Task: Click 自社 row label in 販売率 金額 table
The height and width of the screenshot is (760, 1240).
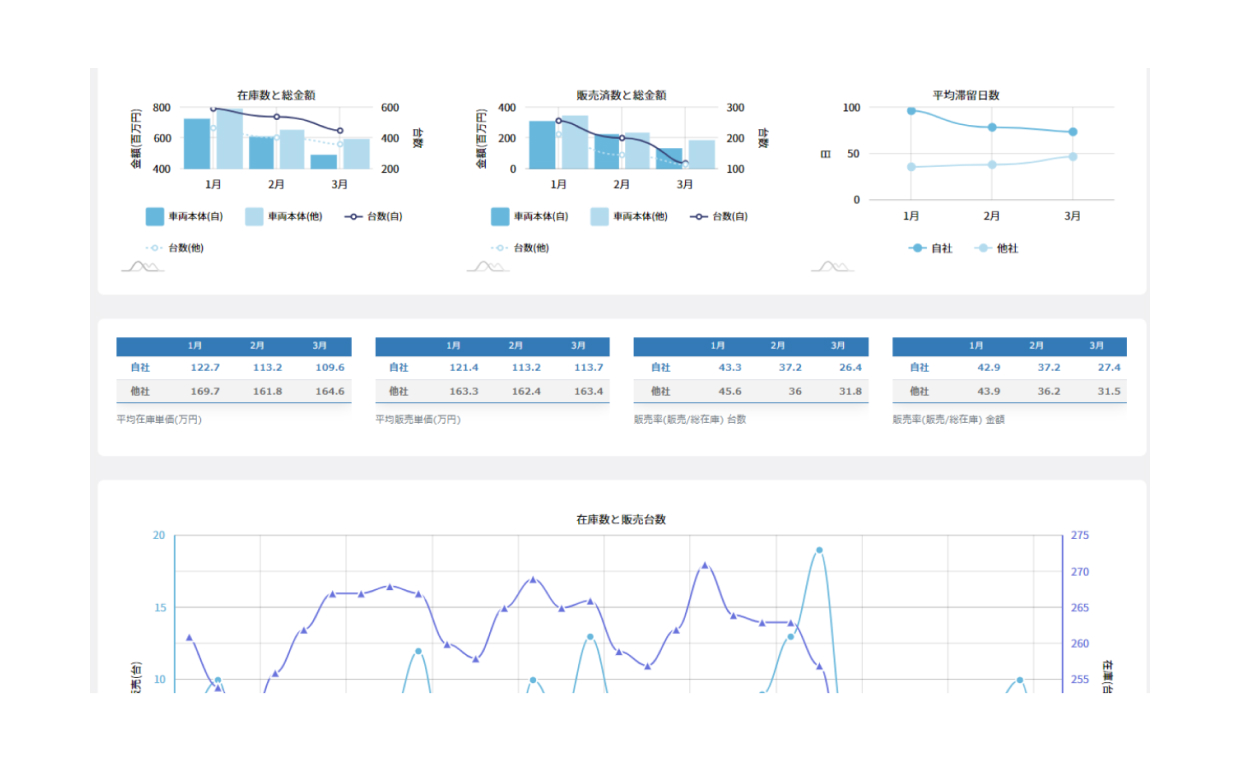Action: 919,367
